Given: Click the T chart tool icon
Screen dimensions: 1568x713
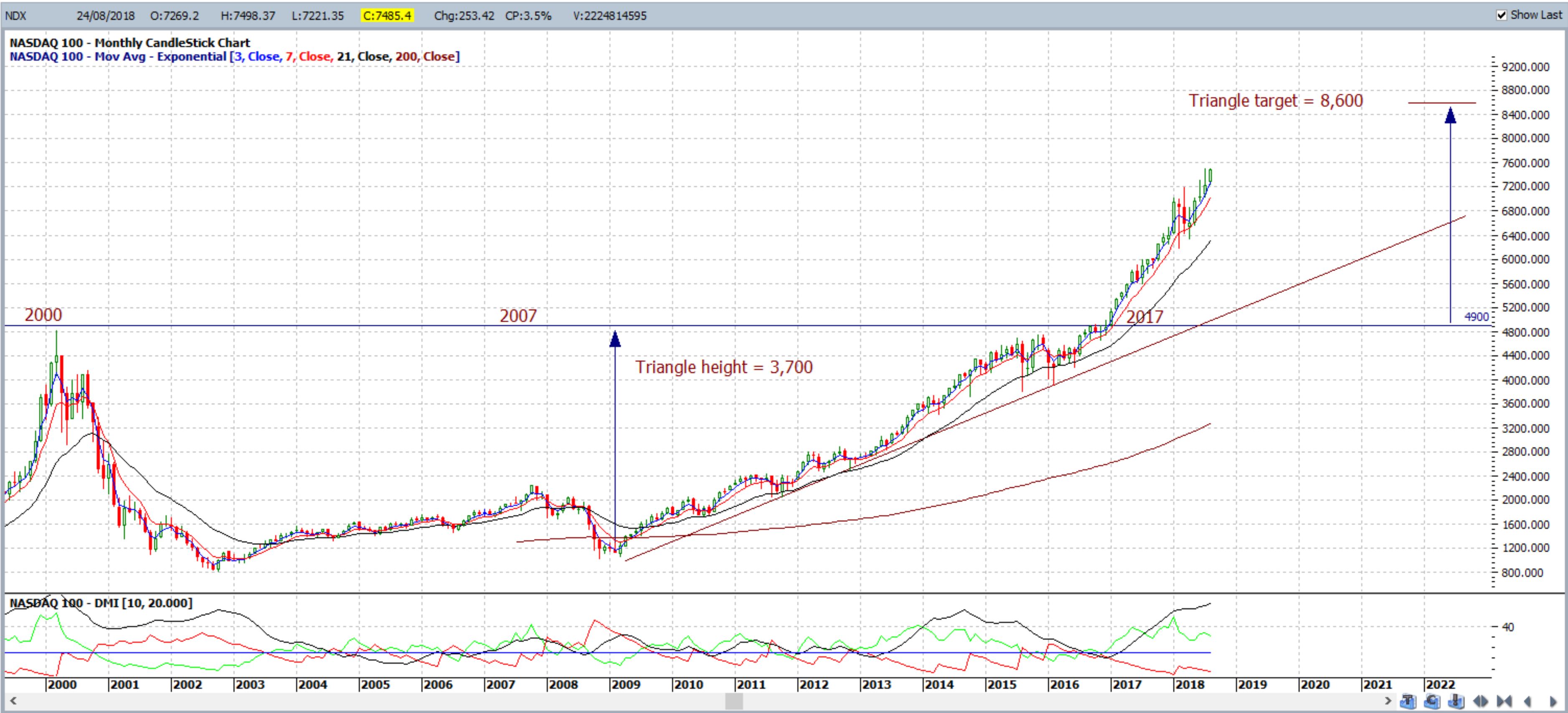Looking at the screenshot, I should click(1408, 701).
